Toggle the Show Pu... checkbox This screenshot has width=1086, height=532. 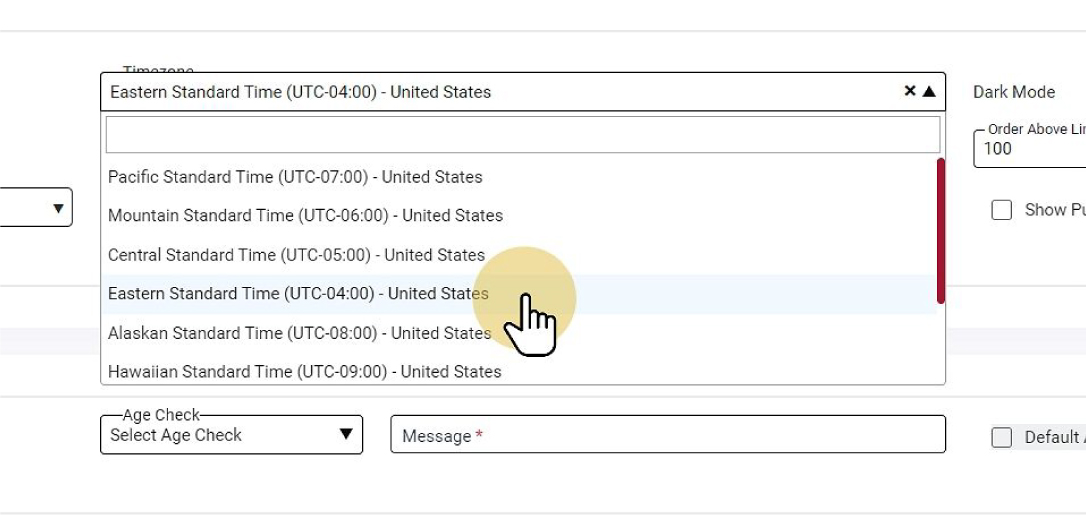click(1001, 210)
